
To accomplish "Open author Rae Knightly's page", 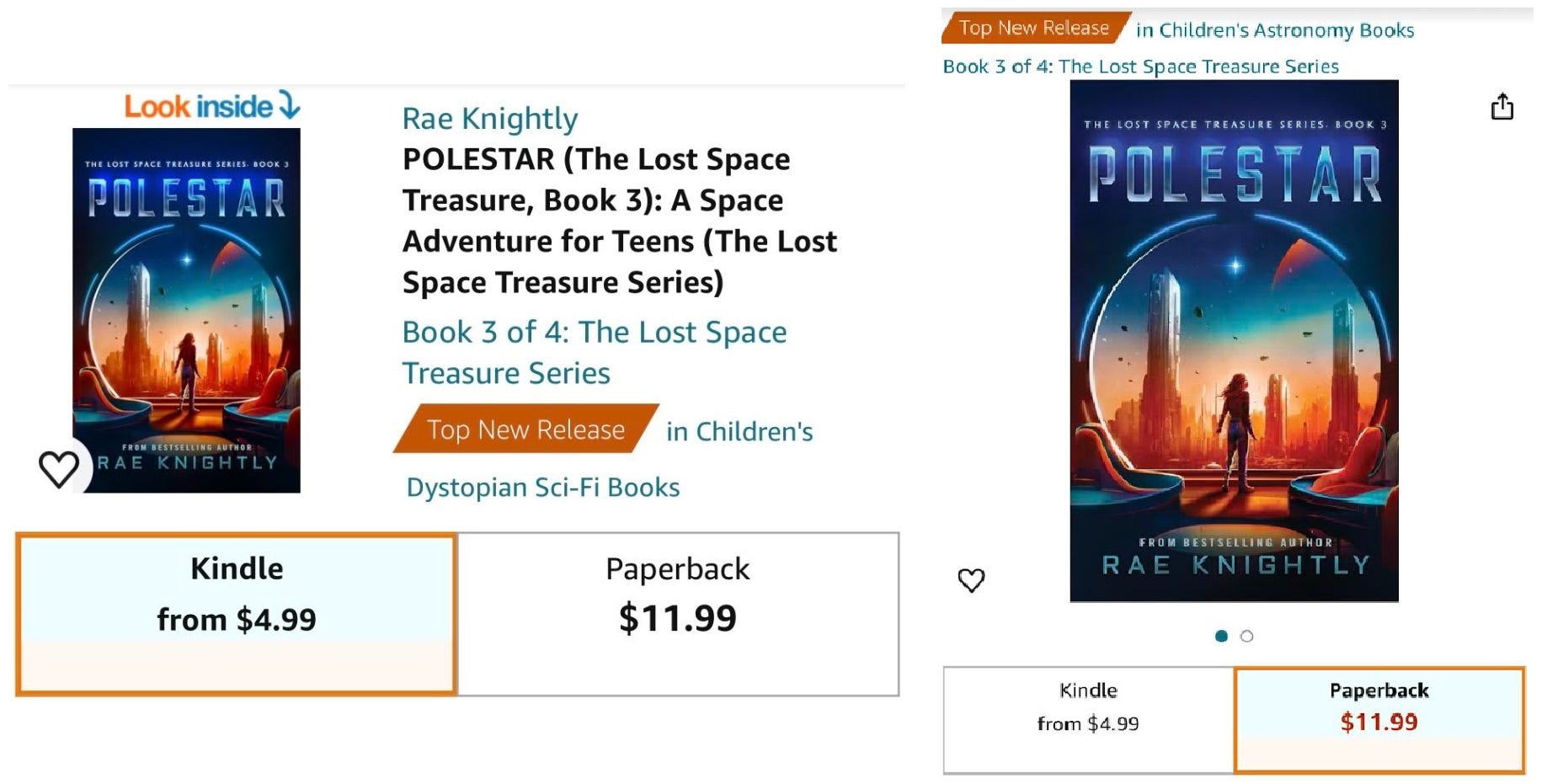I will 490,119.
